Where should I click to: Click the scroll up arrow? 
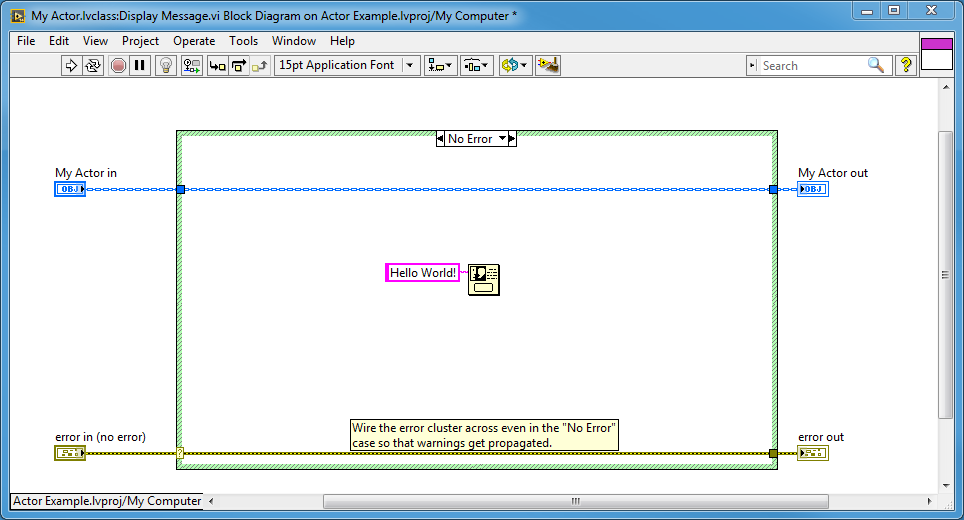pyautogui.click(x=946, y=87)
